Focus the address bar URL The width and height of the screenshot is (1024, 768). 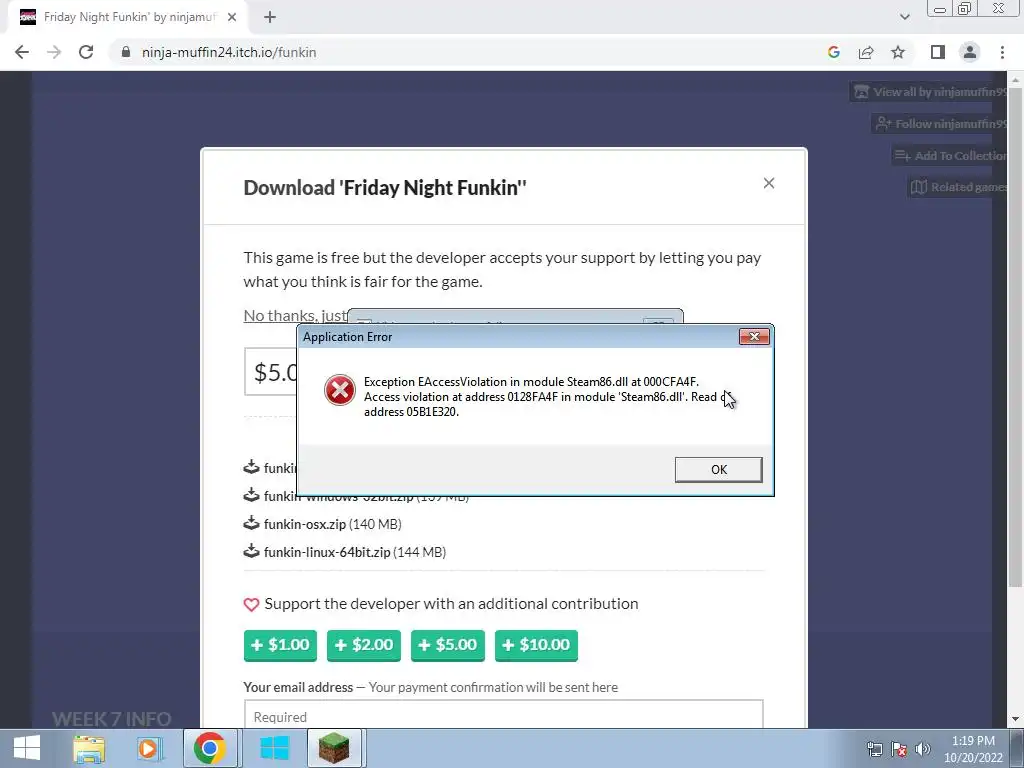[229, 52]
